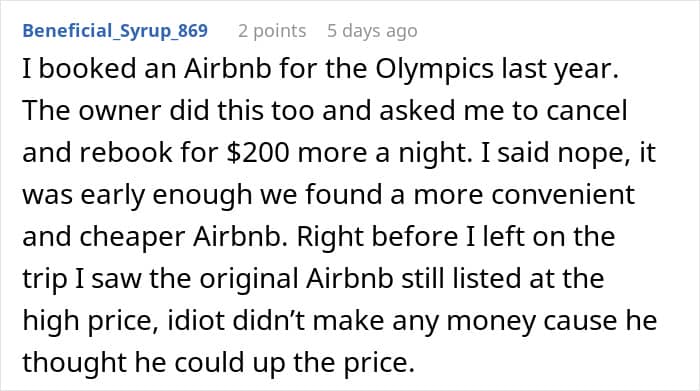Click the word 'thought' starting the last line
The width and height of the screenshot is (700, 391).
(x=74, y=362)
